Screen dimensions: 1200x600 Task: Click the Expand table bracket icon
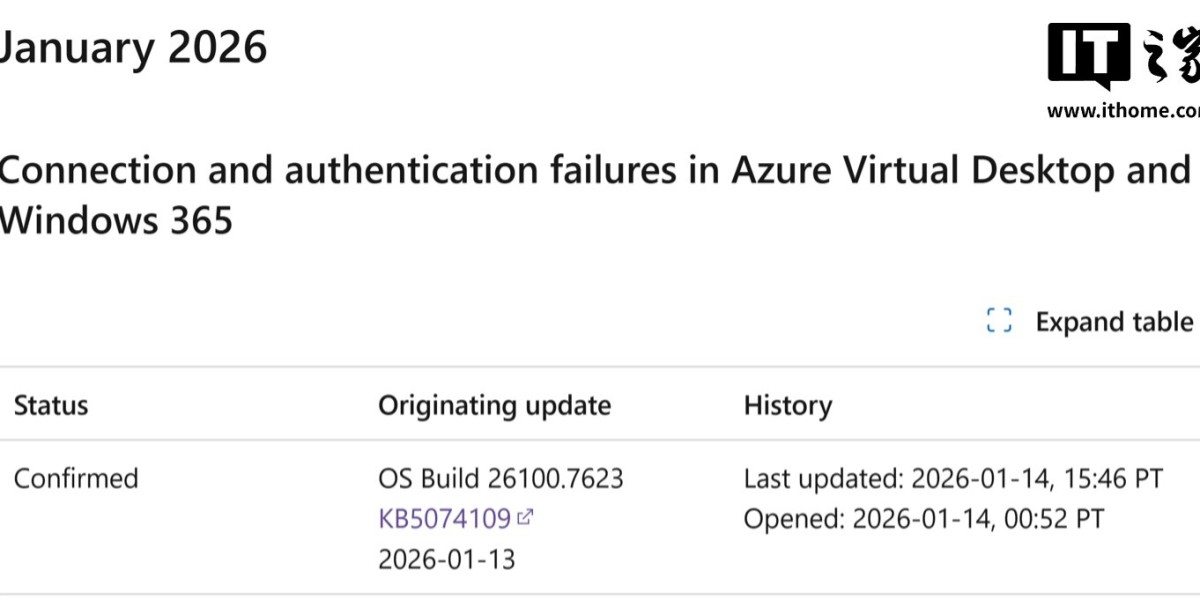[x=999, y=321]
